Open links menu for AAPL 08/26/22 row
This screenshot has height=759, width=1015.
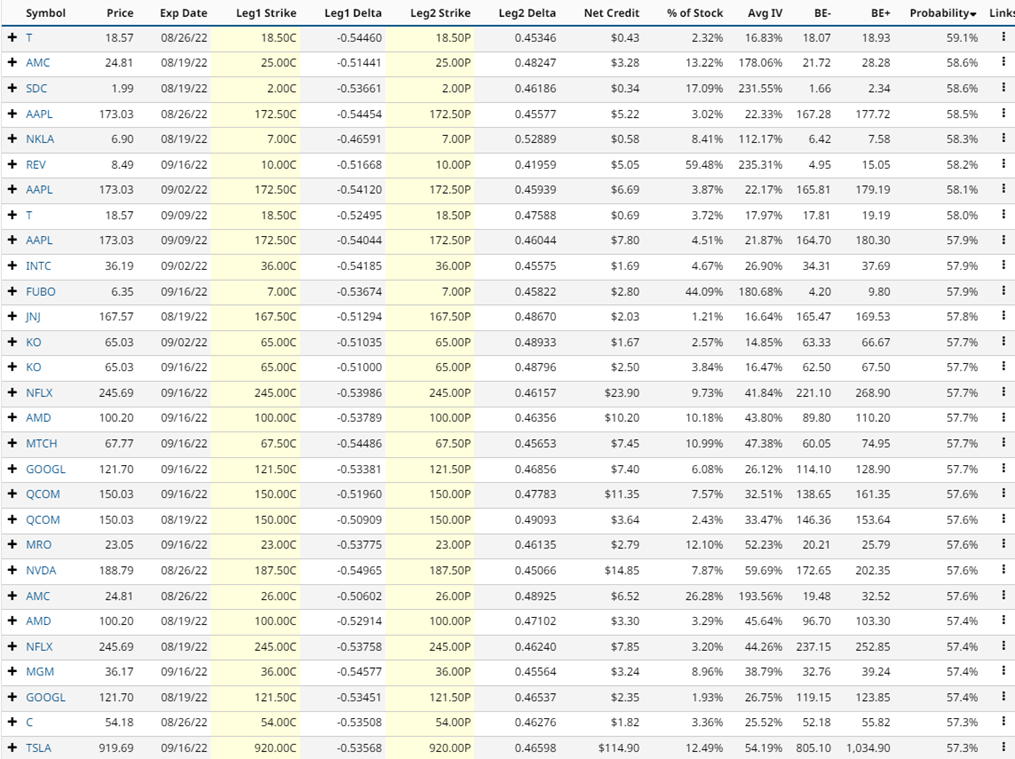[x=1003, y=113]
